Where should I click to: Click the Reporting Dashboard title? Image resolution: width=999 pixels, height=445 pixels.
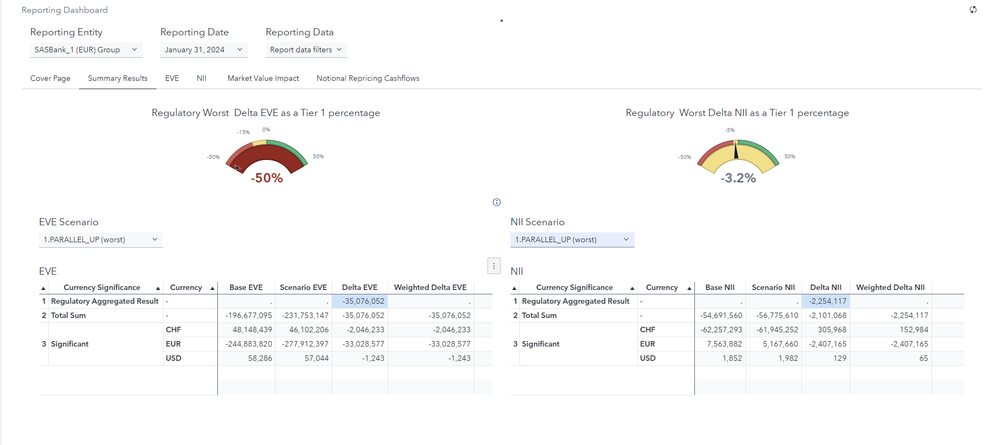click(64, 10)
